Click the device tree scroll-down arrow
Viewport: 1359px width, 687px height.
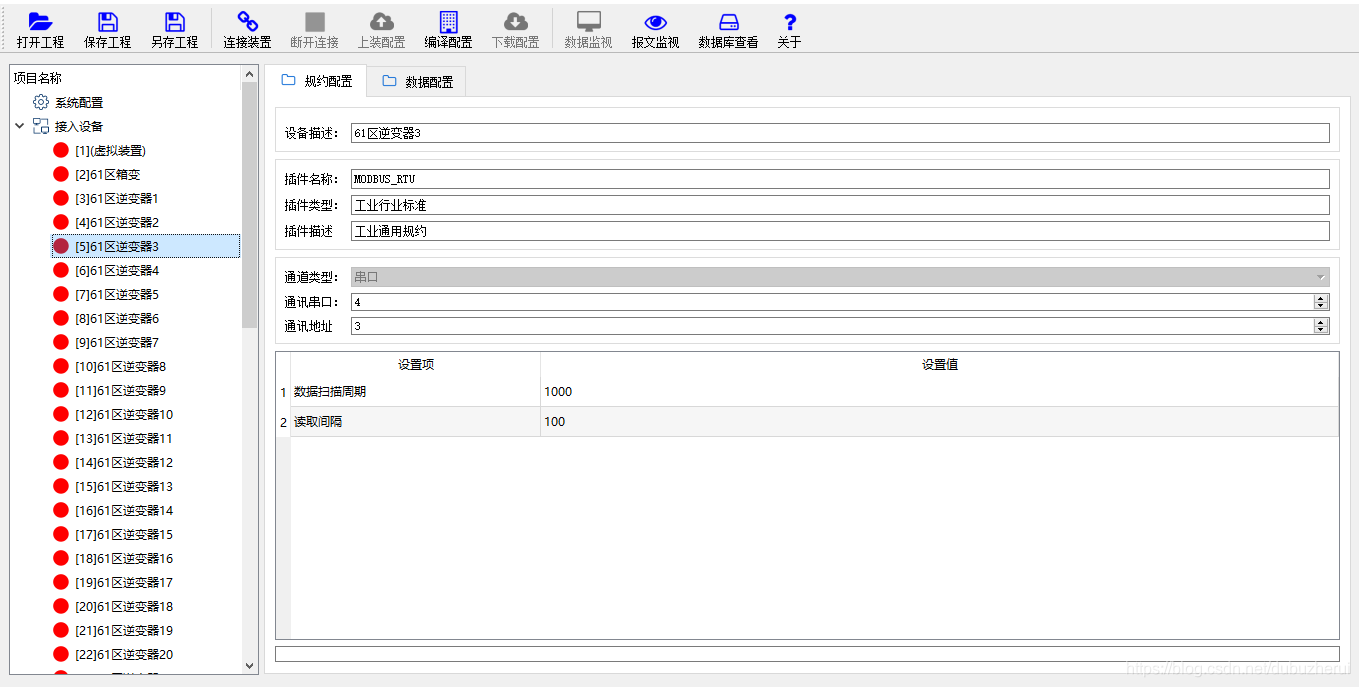coord(250,665)
